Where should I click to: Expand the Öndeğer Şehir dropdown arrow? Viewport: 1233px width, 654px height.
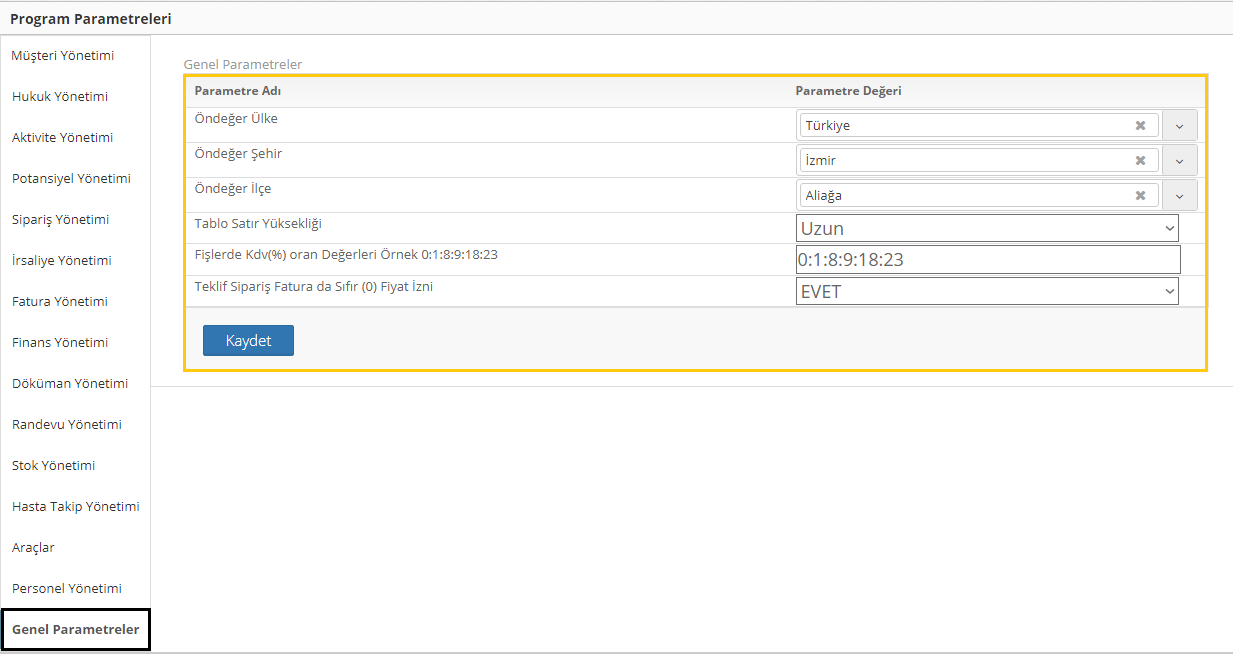coord(1179,161)
